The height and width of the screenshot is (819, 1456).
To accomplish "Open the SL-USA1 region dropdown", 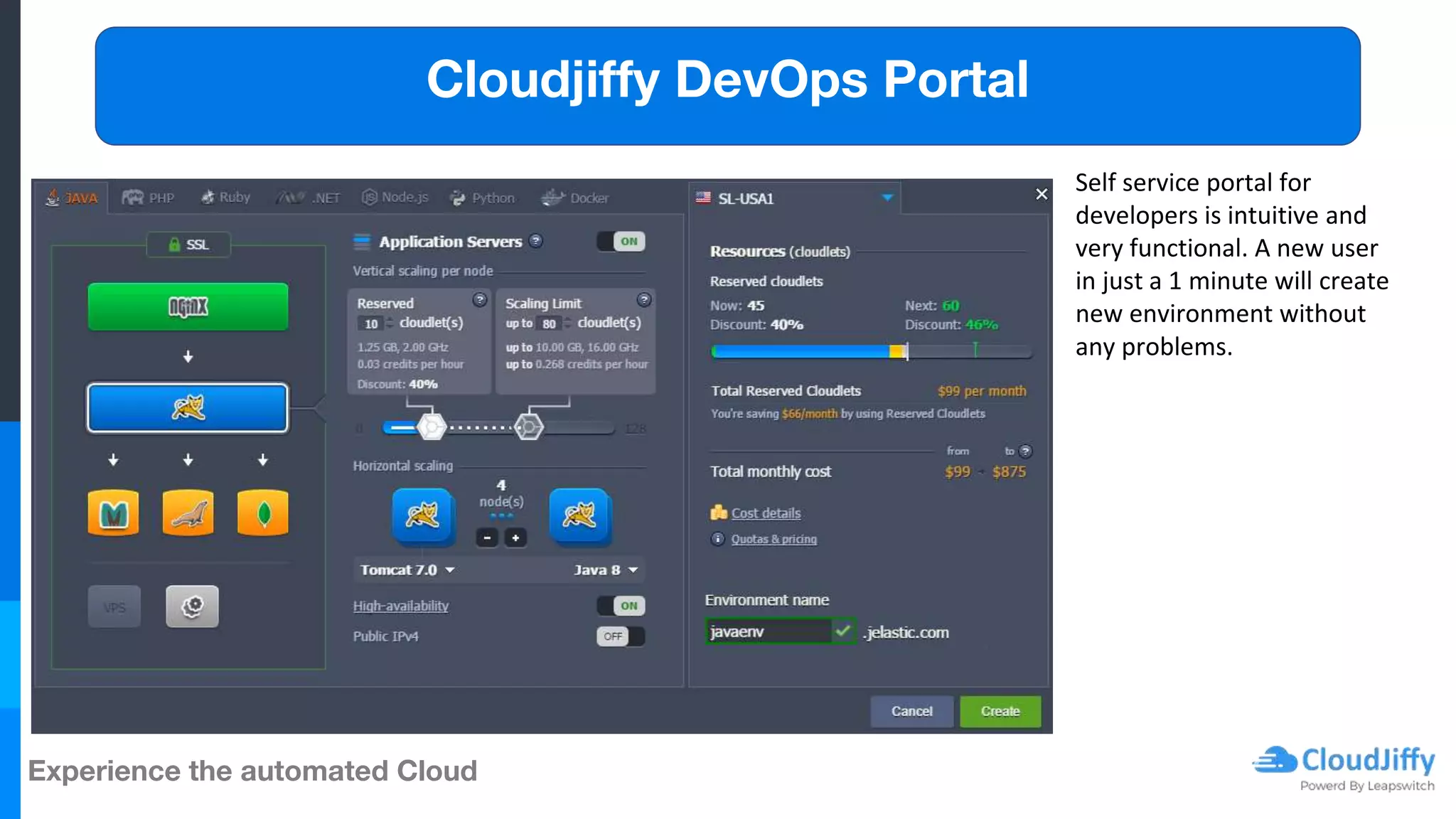I will (795, 198).
